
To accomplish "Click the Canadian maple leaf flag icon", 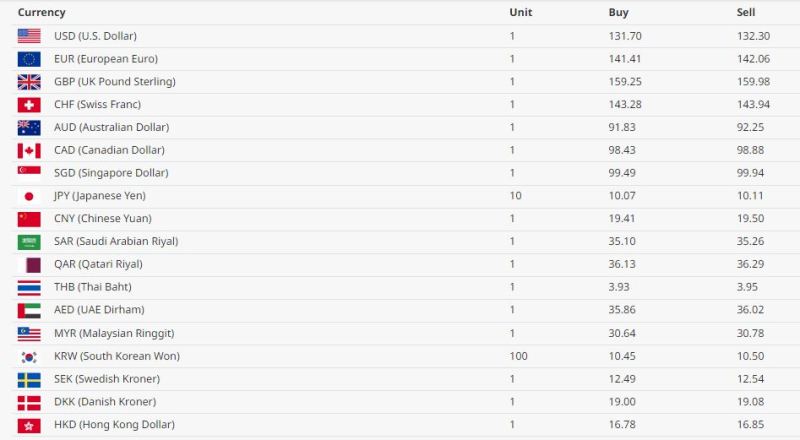I will (29, 150).
